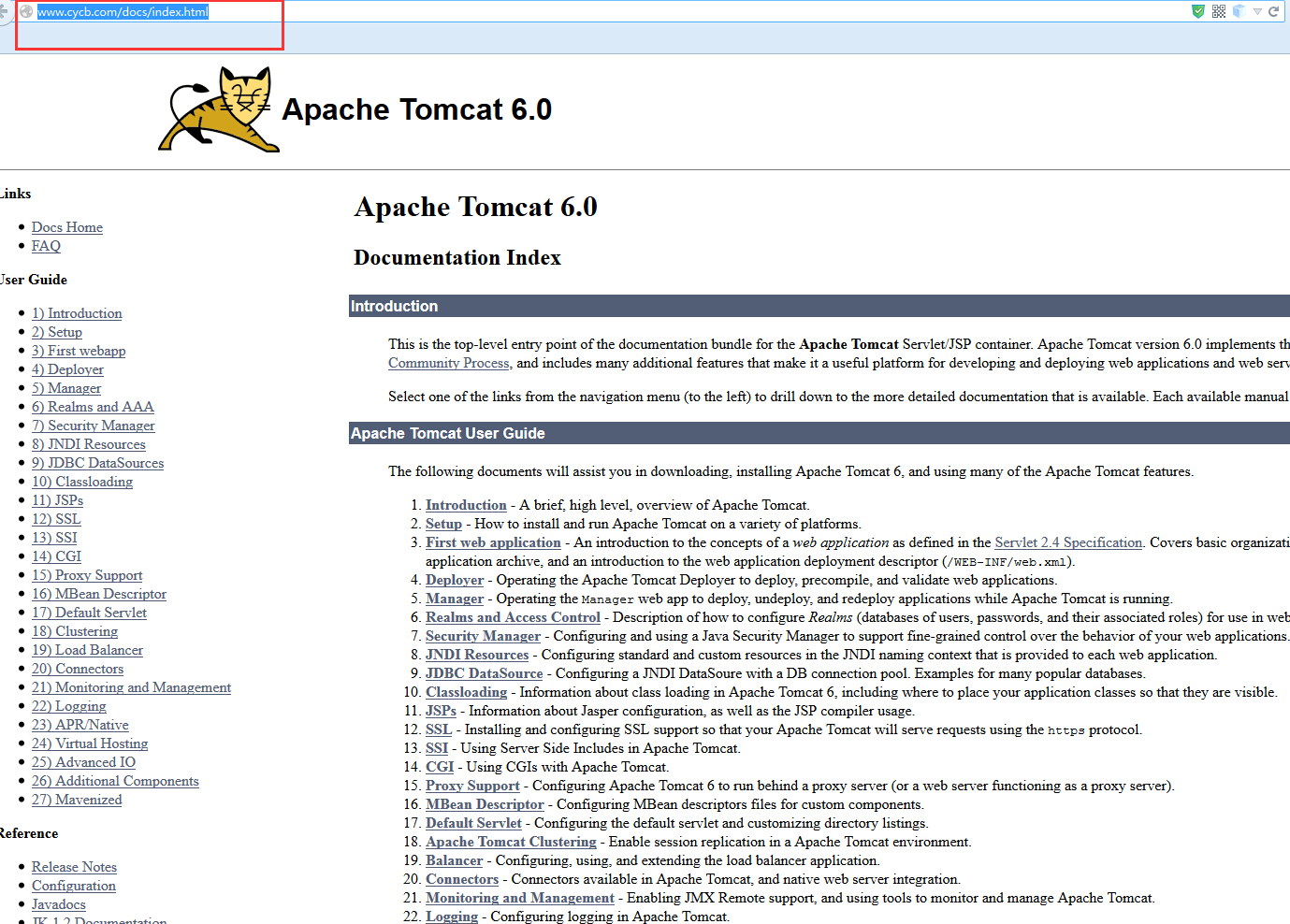
Task: Open sidebar link 24) Virtual Hosting
Action: [90, 744]
